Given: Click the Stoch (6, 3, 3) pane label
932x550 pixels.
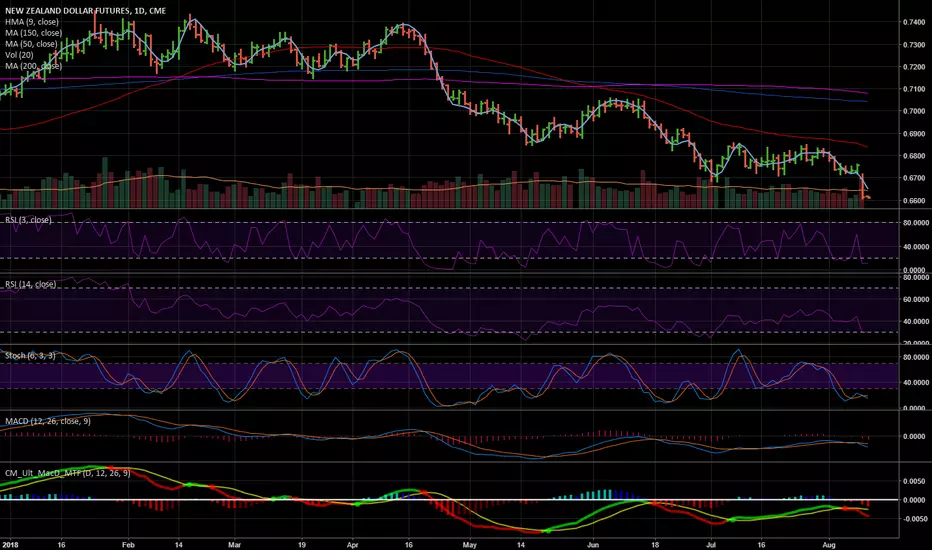Looking at the screenshot, I should click(30, 356).
